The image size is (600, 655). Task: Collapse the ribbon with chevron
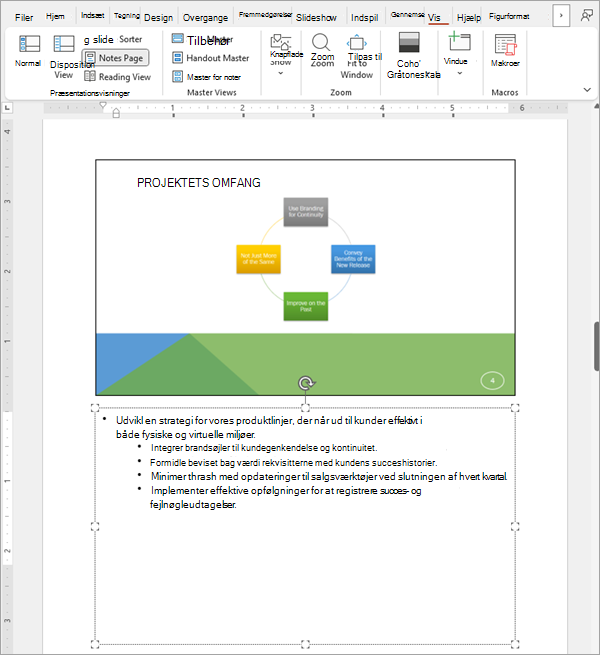coord(587,90)
